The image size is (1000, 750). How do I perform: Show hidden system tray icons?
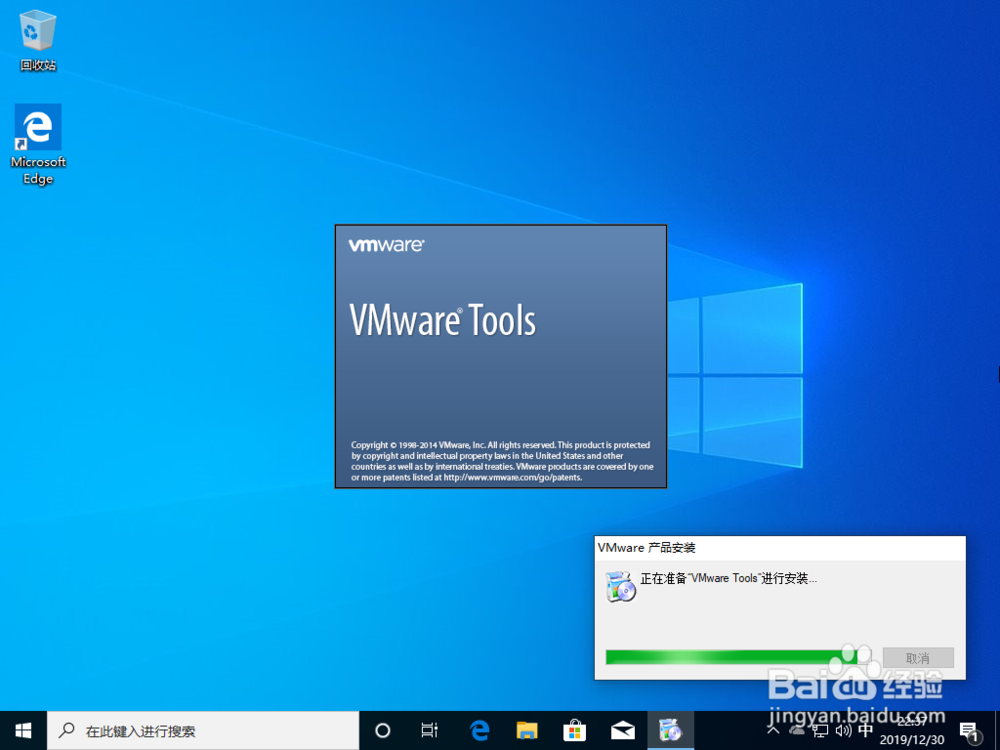click(x=773, y=730)
